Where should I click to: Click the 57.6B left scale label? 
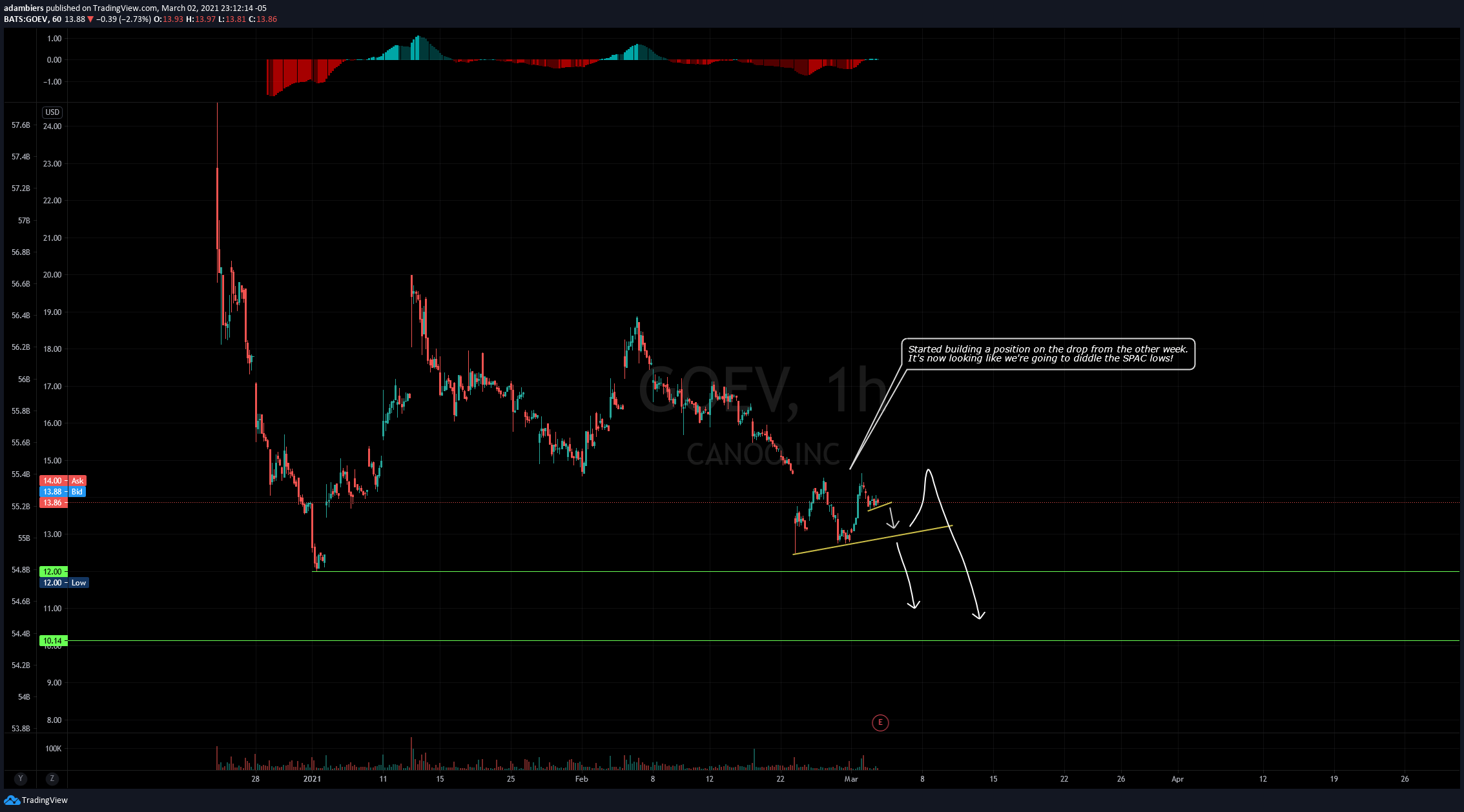pyautogui.click(x=21, y=125)
